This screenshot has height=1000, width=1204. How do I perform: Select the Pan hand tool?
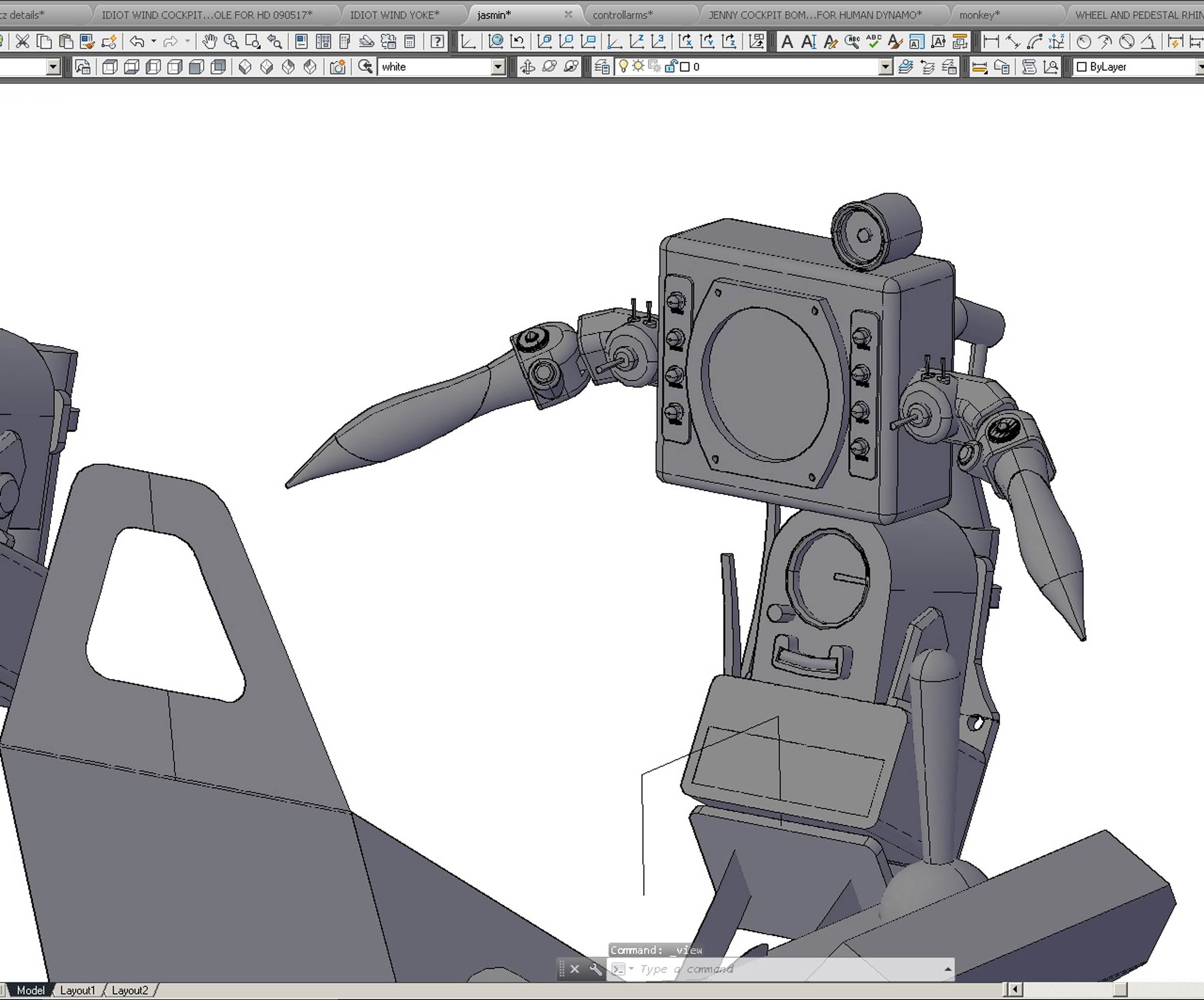pos(210,41)
